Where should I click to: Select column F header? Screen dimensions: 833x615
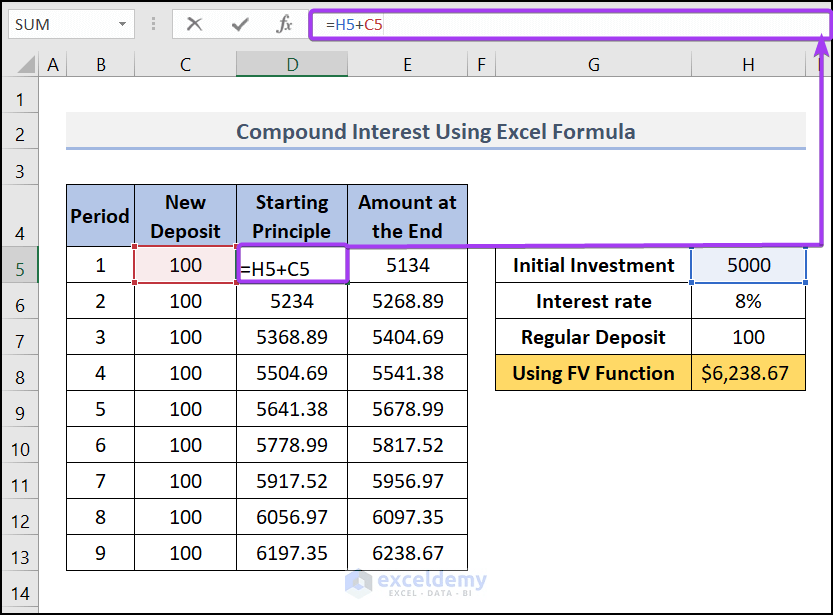(x=481, y=64)
